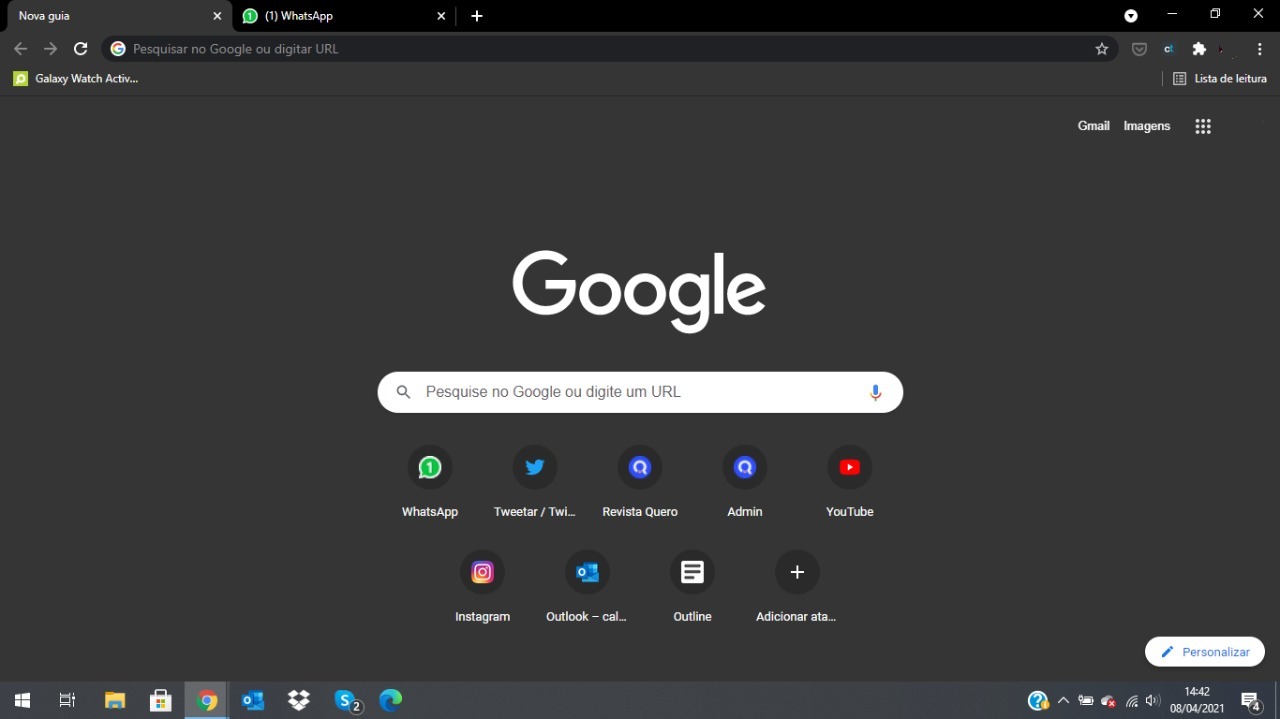Reload the current page

pyautogui.click(x=81, y=49)
